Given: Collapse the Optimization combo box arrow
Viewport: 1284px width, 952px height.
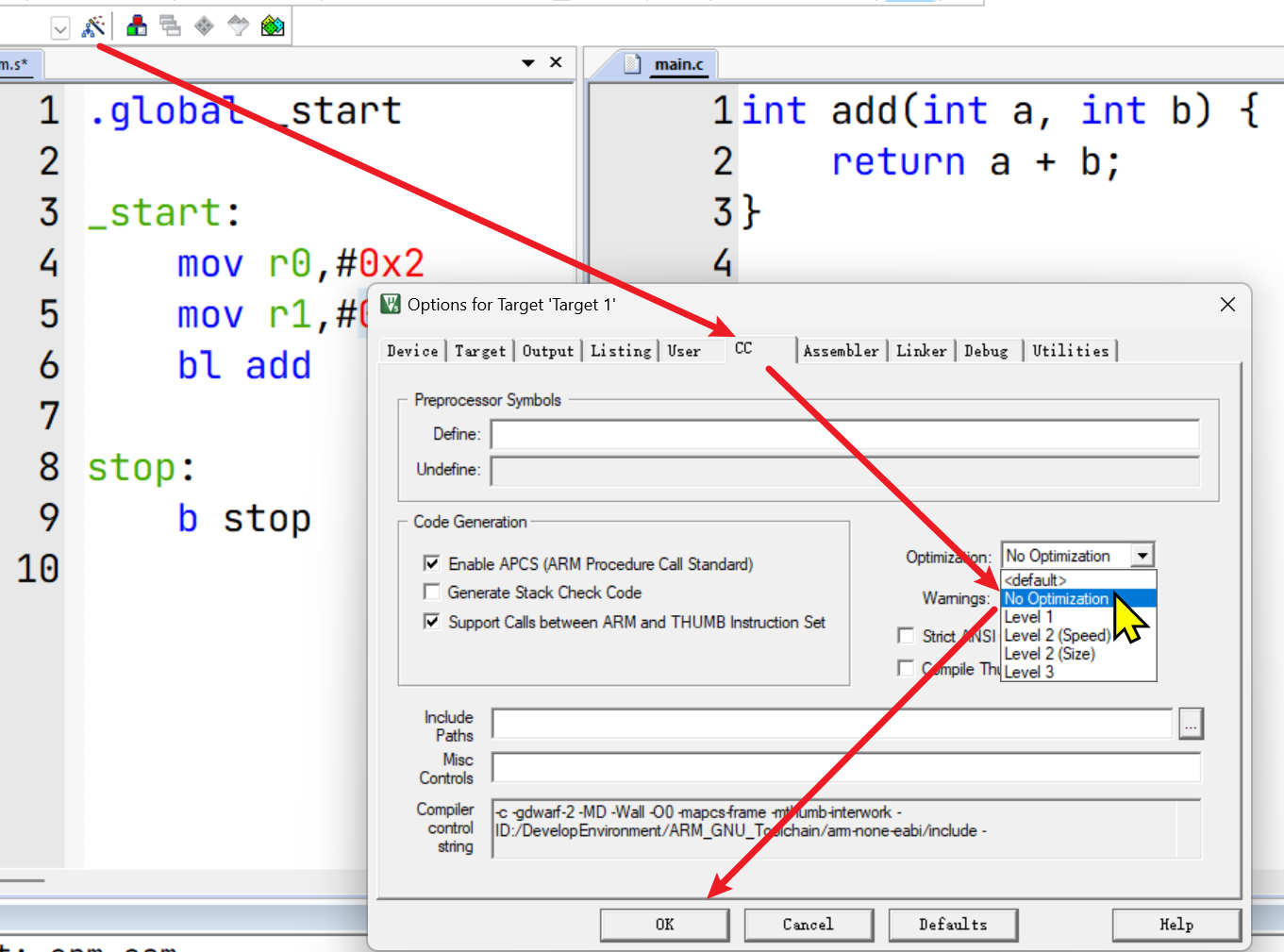Looking at the screenshot, I should [1142, 556].
